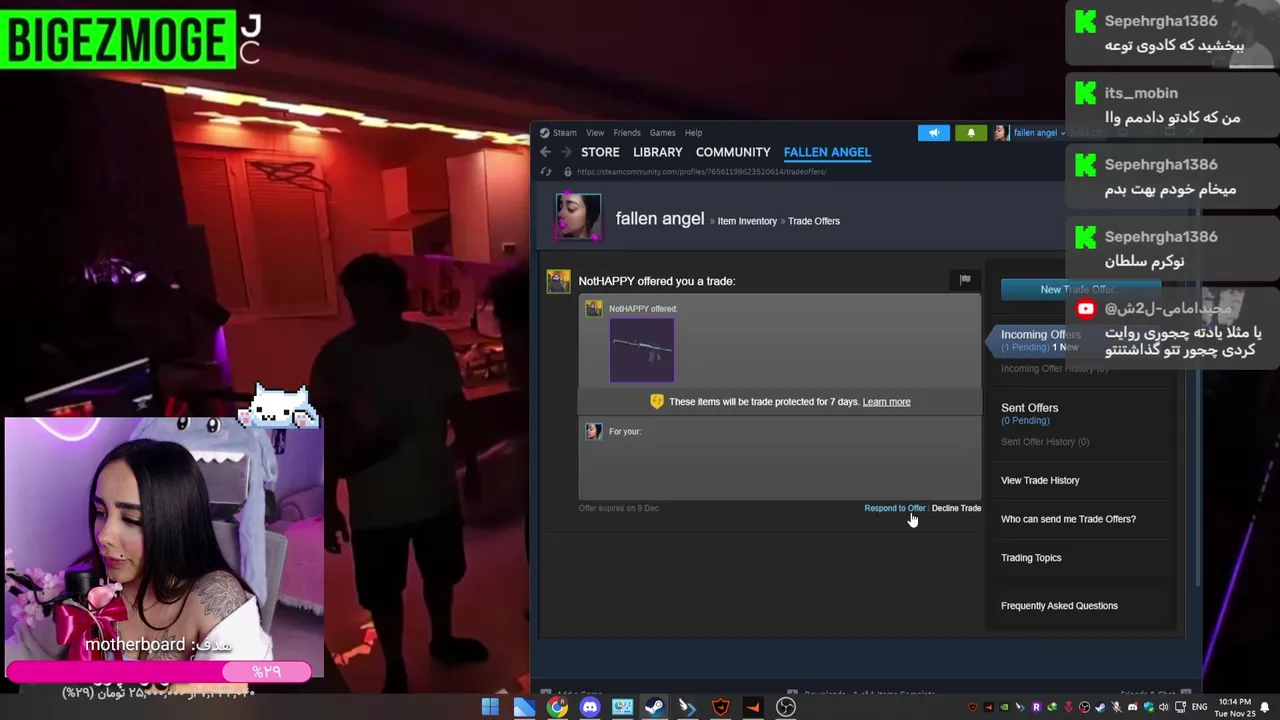Open fallen angel profile avatar

click(x=579, y=217)
